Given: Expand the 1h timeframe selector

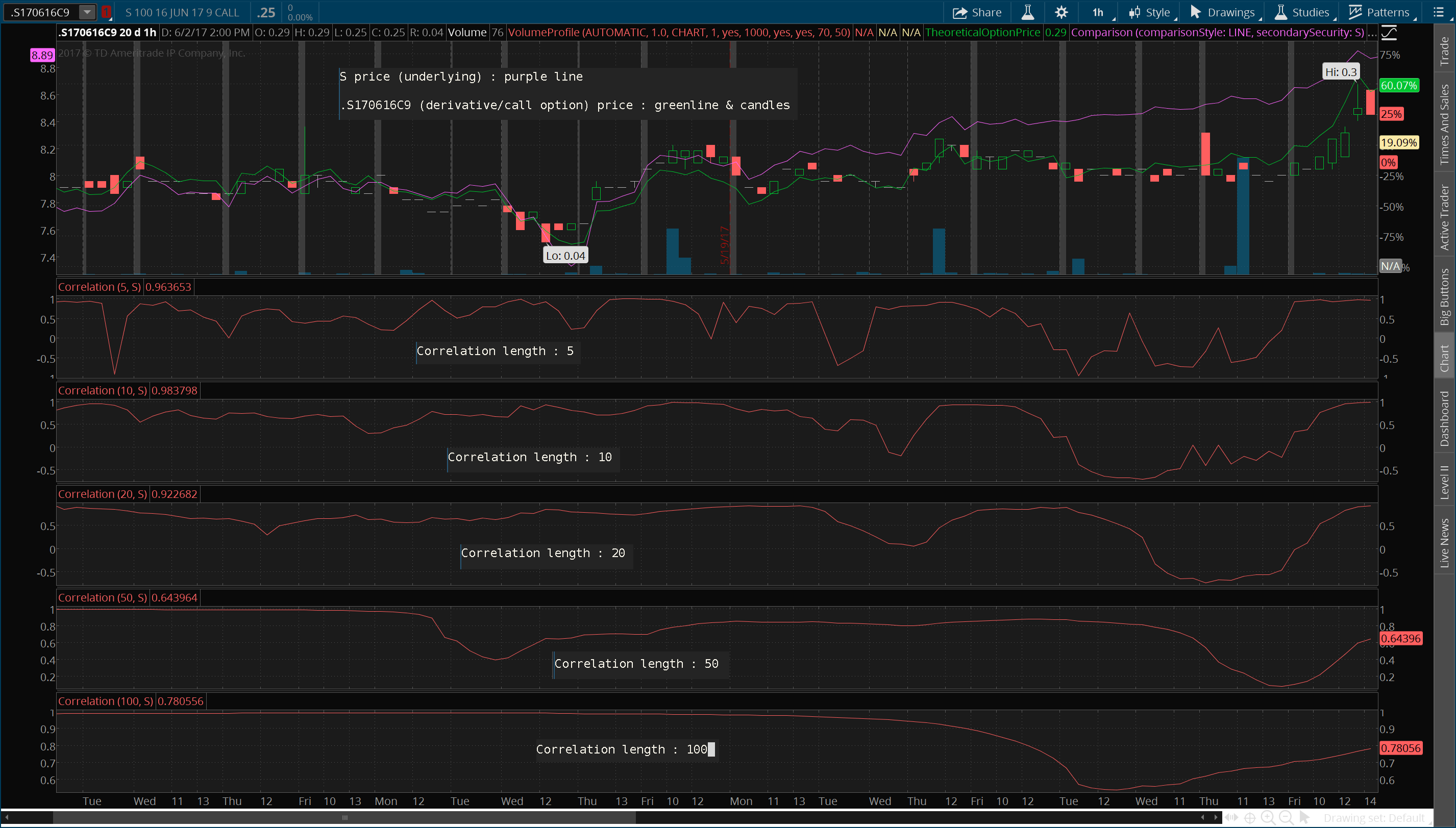Looking at the screenshot, I should [x=1097, y=12].
